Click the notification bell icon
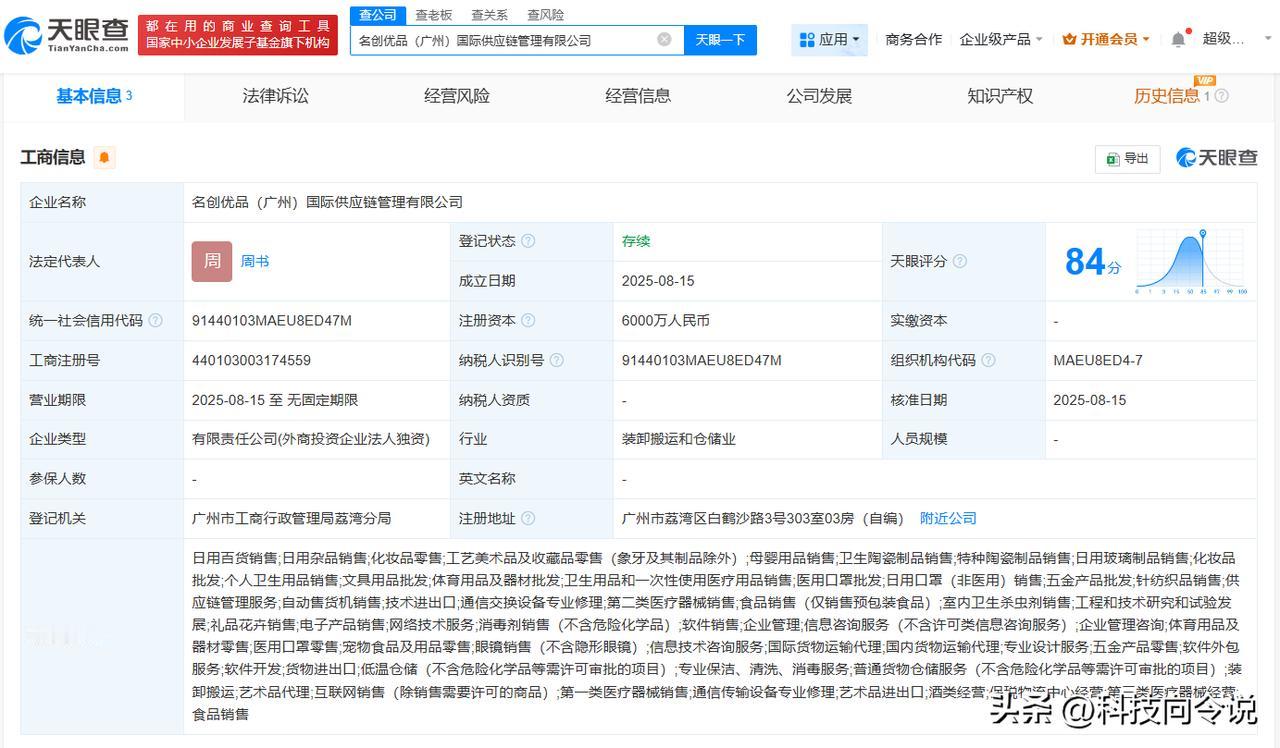The image size is (1280, 748). click(x=1178, y=39)
